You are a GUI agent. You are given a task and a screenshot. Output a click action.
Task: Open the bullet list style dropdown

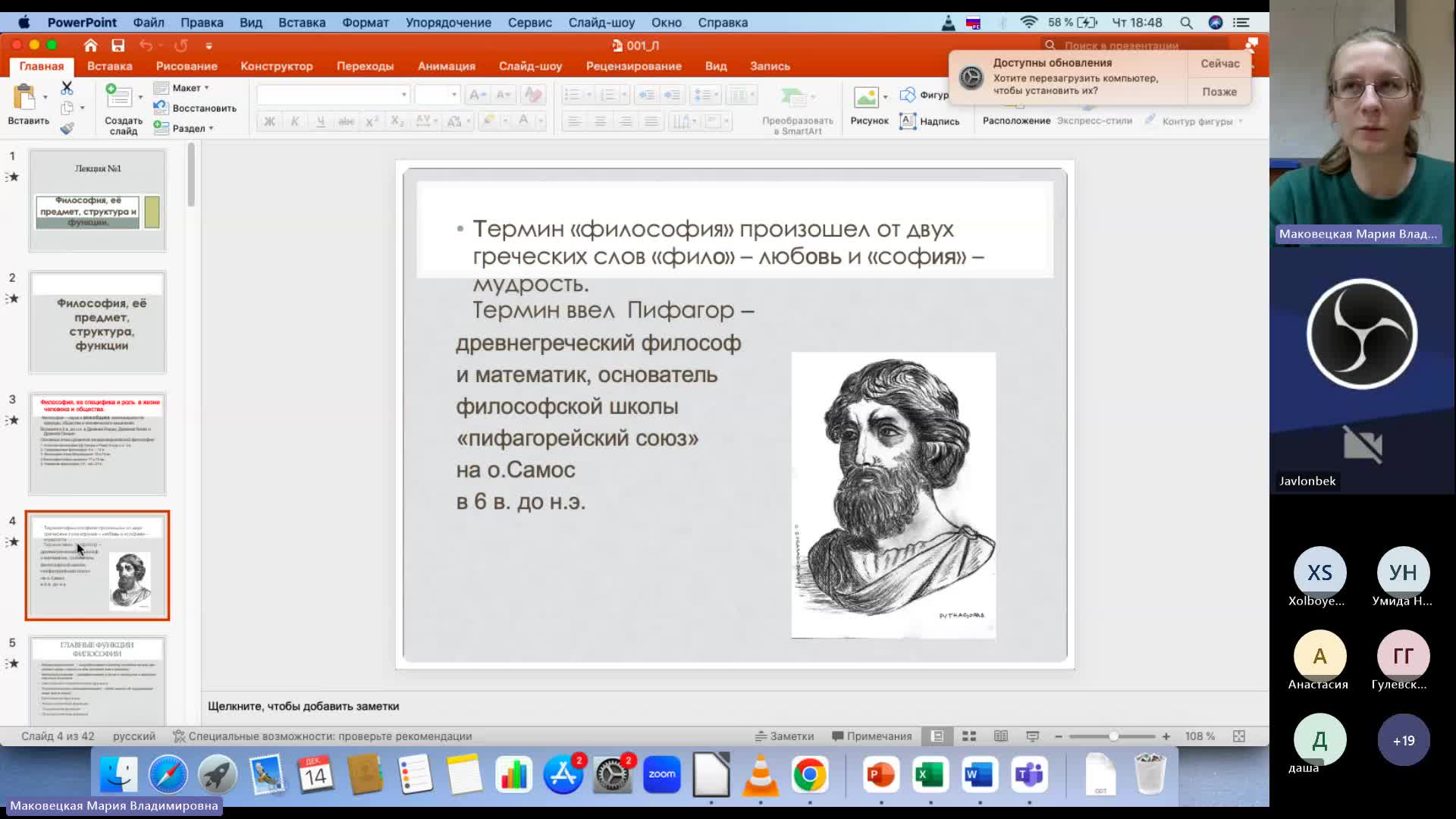589,95
